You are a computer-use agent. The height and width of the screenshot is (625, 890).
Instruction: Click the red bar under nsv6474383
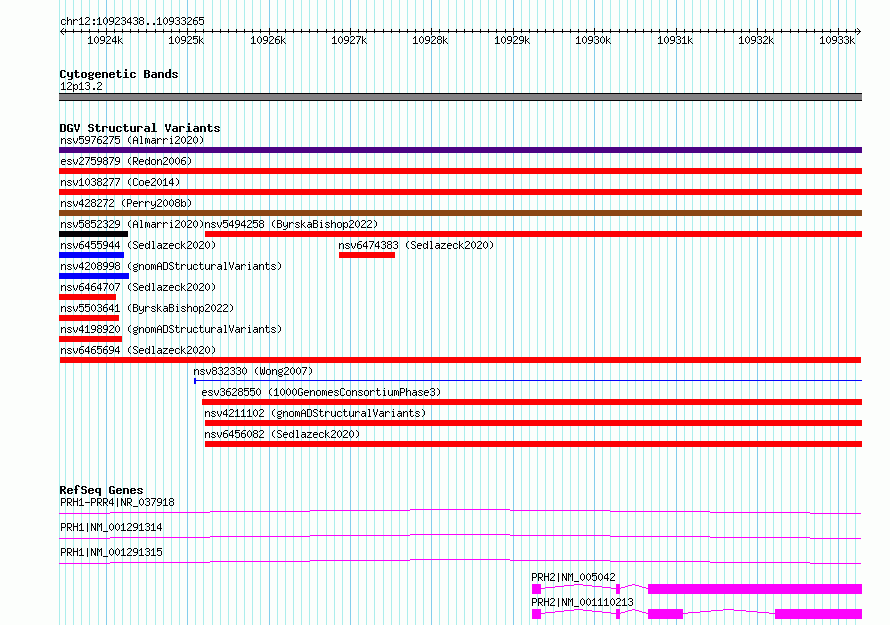pyautogui.click(x=366, y=255)
